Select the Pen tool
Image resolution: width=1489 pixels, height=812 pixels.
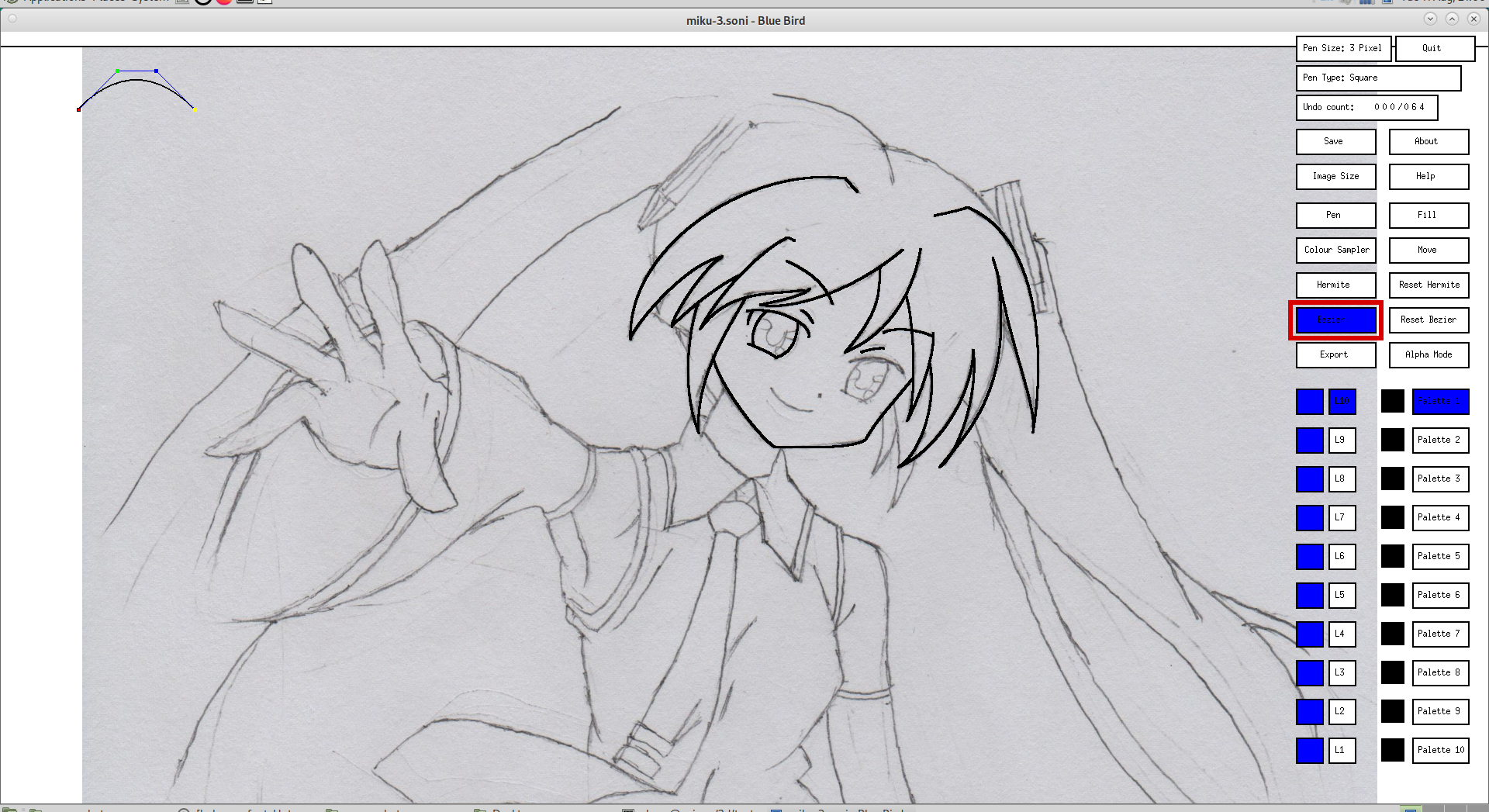coord(1335,216)
